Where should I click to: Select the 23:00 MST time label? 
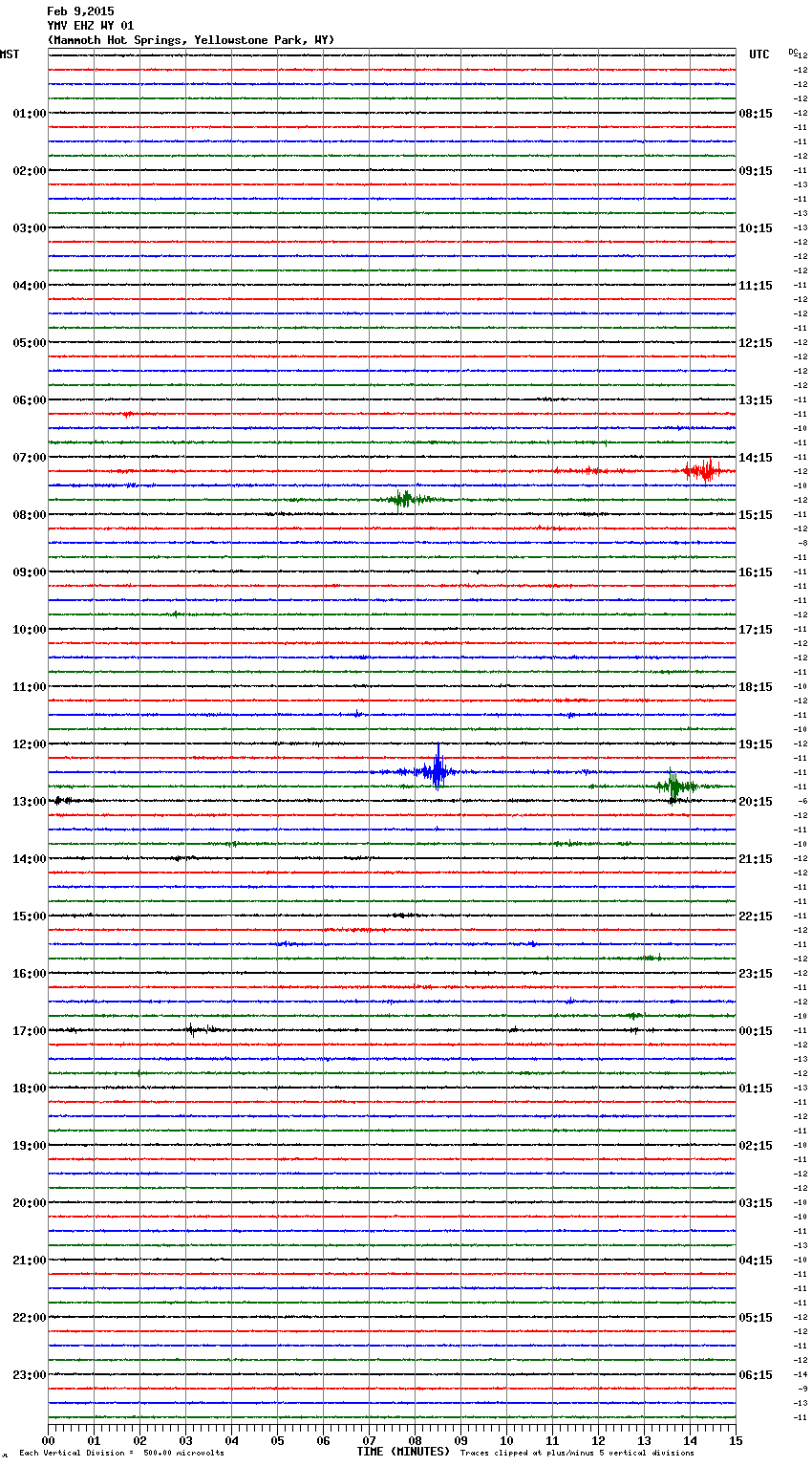(29, 1374)
